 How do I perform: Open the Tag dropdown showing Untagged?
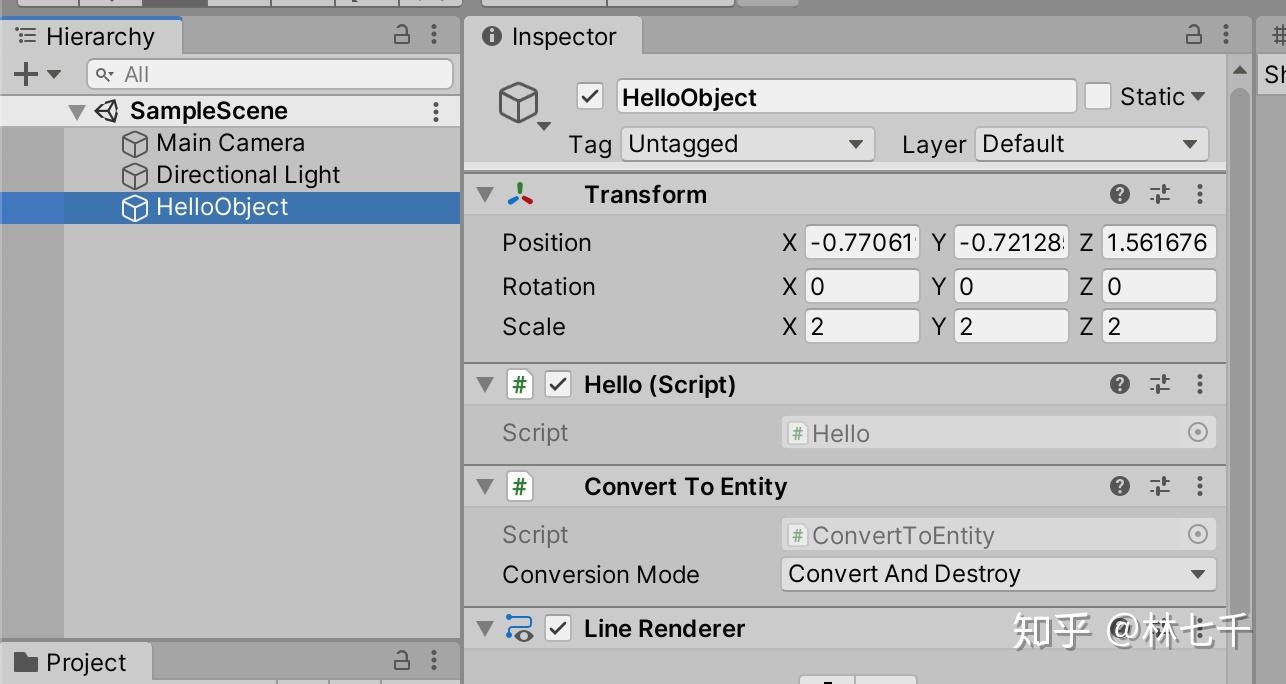point(746,144)
